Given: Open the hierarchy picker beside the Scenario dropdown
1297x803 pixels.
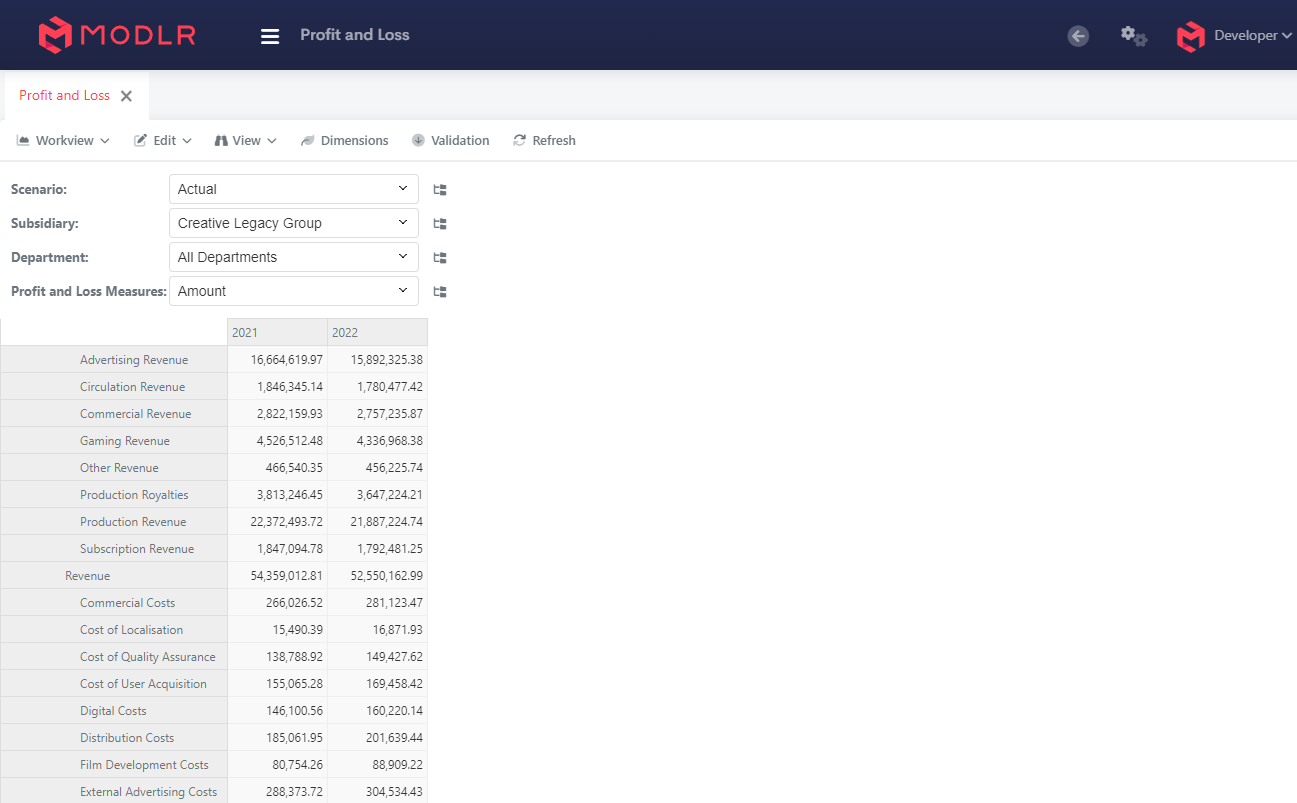Looking at the screenshot, I should pyautogui.click(x=439, y=189).
